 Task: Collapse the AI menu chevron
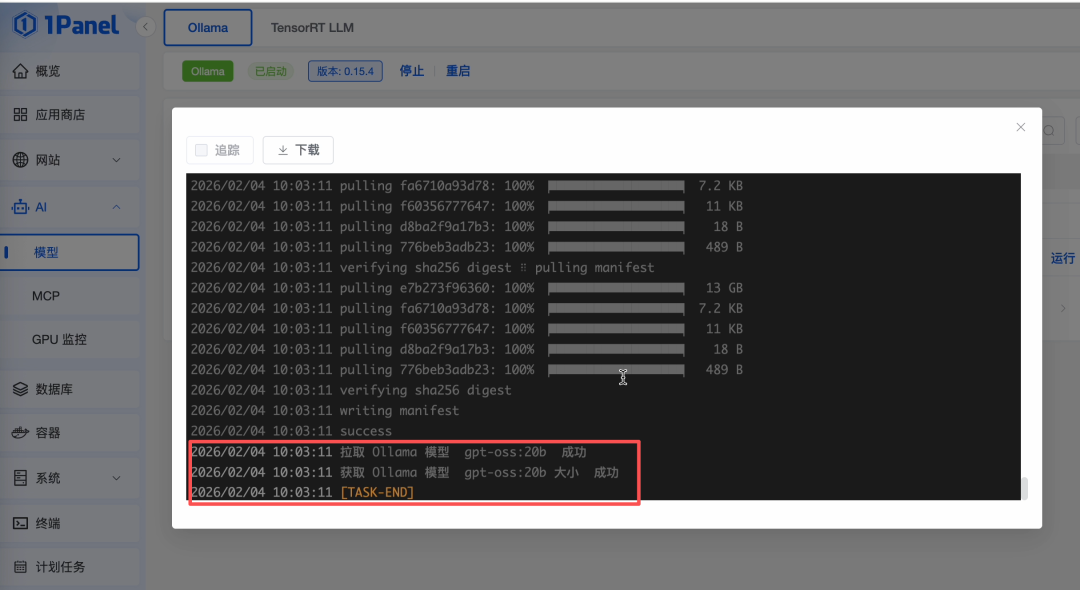[116, 207]
